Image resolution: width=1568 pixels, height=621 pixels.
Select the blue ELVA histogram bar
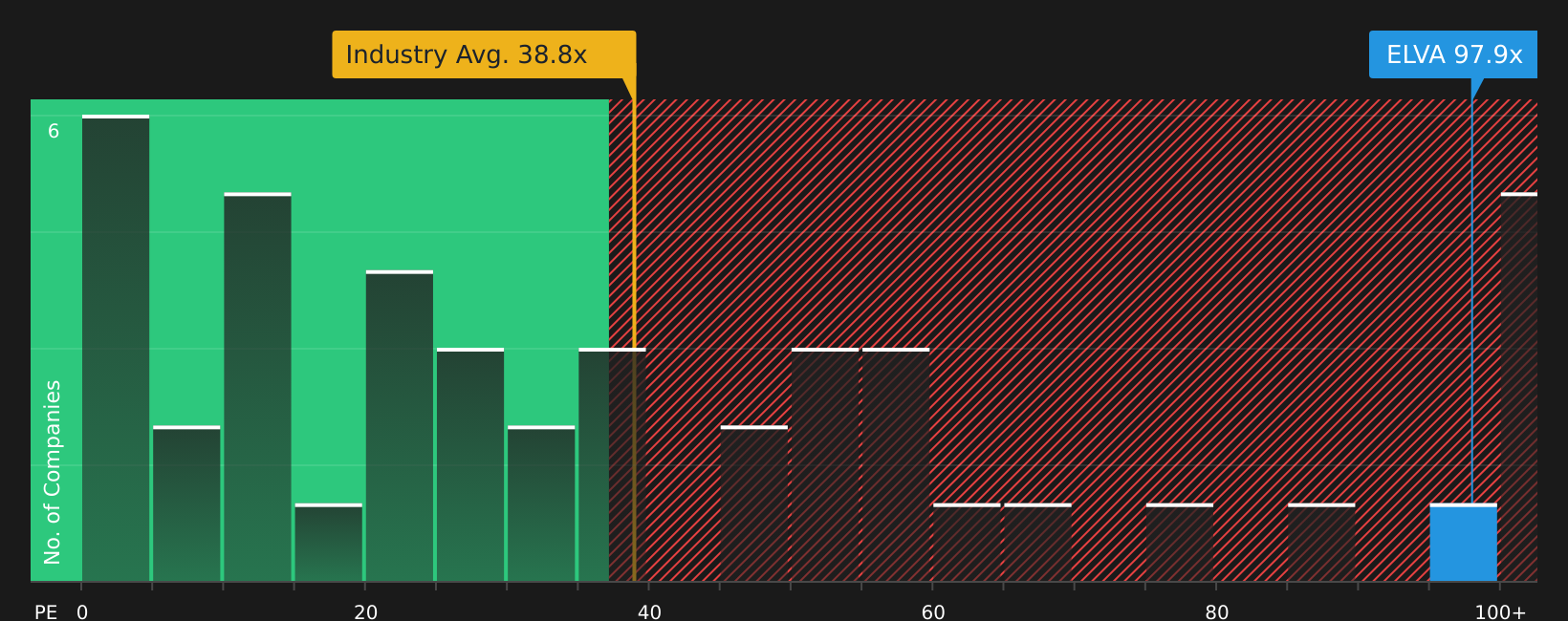[x=1463, y=543]
